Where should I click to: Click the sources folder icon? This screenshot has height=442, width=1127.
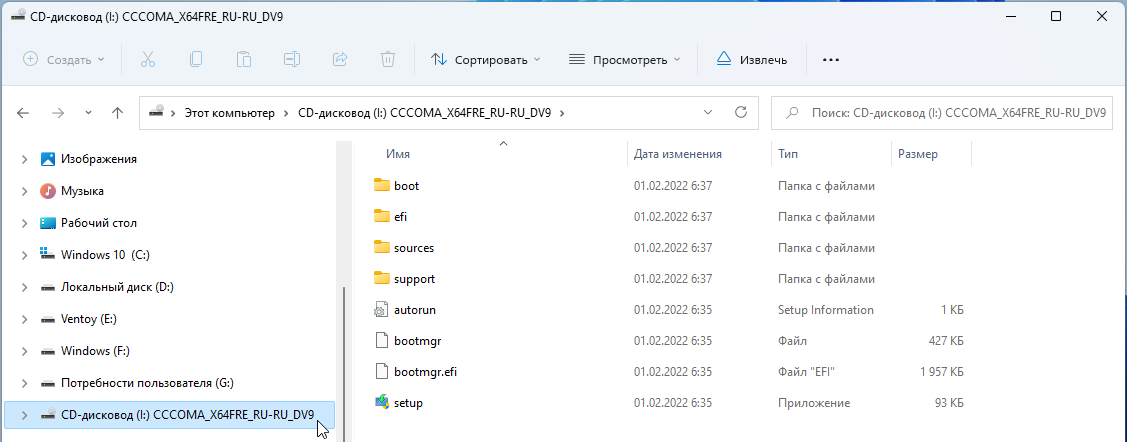click(382, 248)
